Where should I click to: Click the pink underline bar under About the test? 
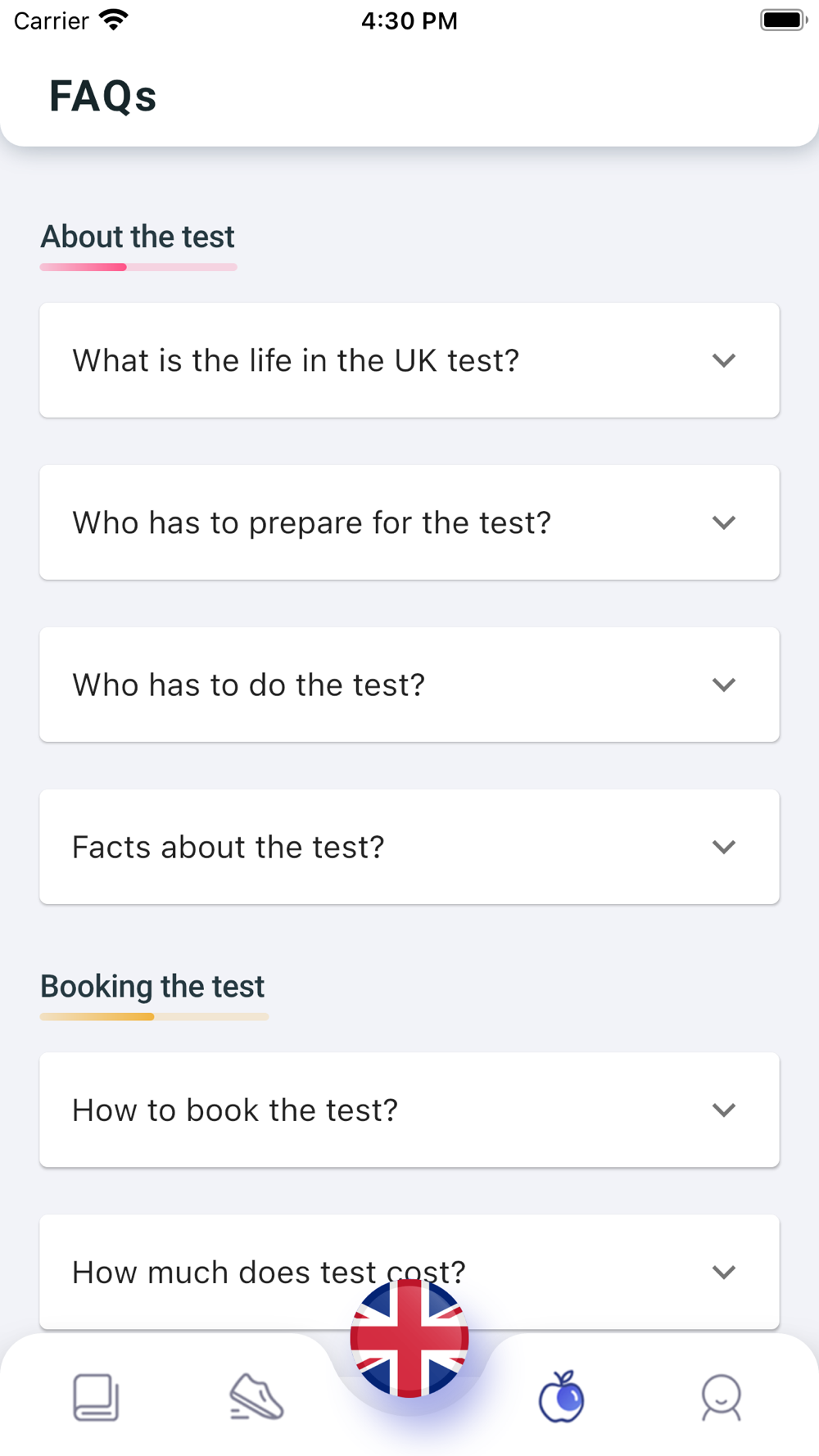click(x=138, y=267)
